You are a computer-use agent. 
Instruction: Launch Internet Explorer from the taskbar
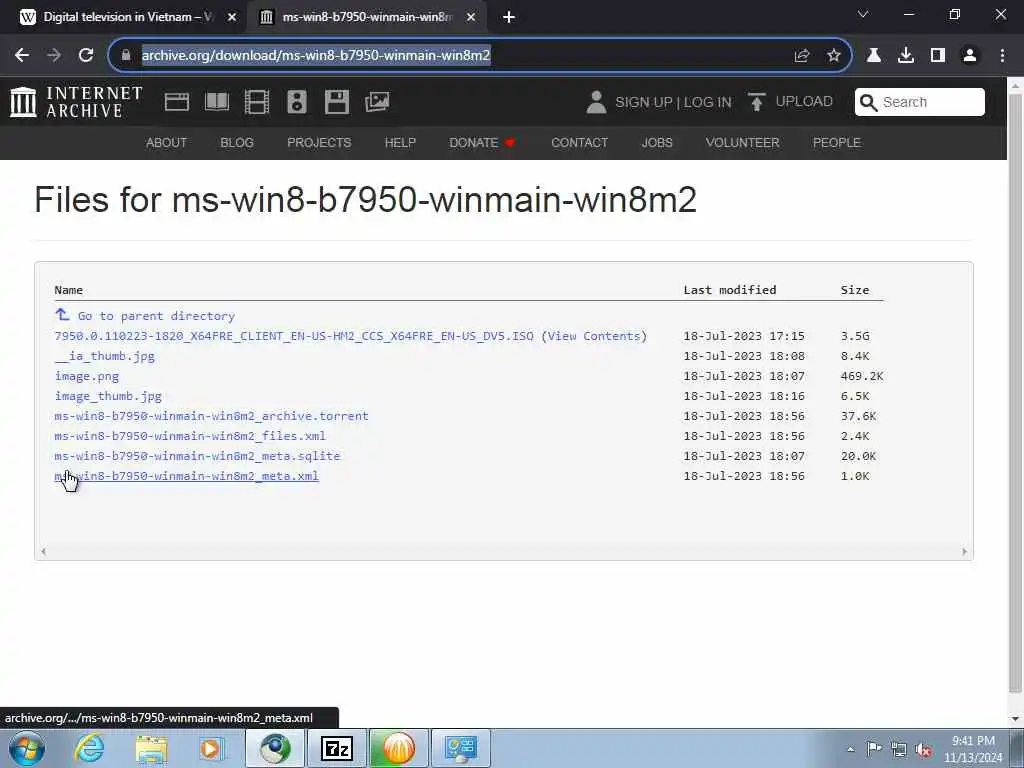pos(89,748)
